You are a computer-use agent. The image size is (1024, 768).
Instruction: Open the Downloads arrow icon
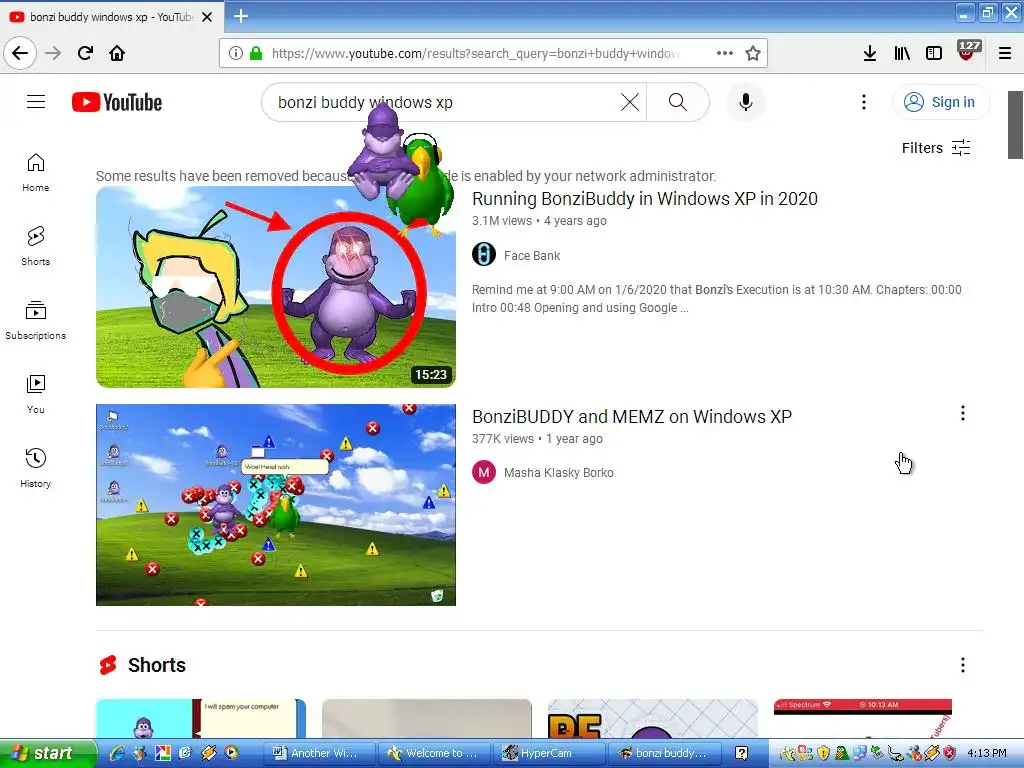(x=870, y=54)
